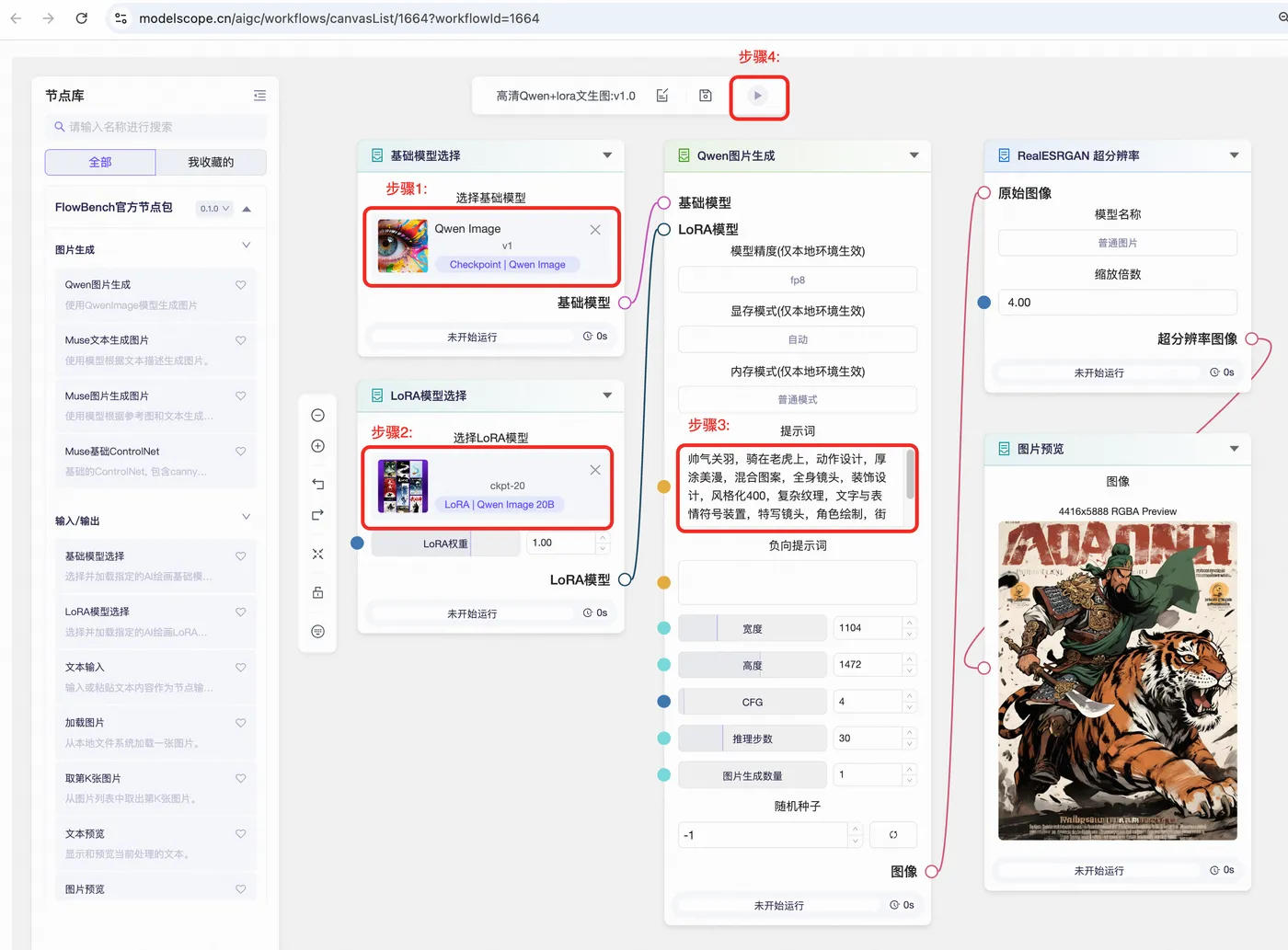This screenshot has height=950, width=1288.
Task: Click the 模型精度 fp8 selector
Action: pos(798,280)
